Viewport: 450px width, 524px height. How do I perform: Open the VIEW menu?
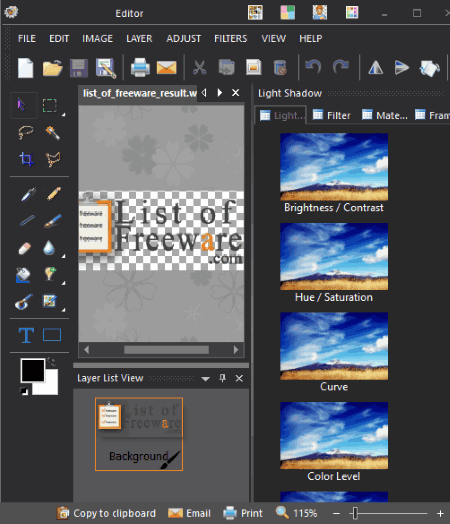274,38
